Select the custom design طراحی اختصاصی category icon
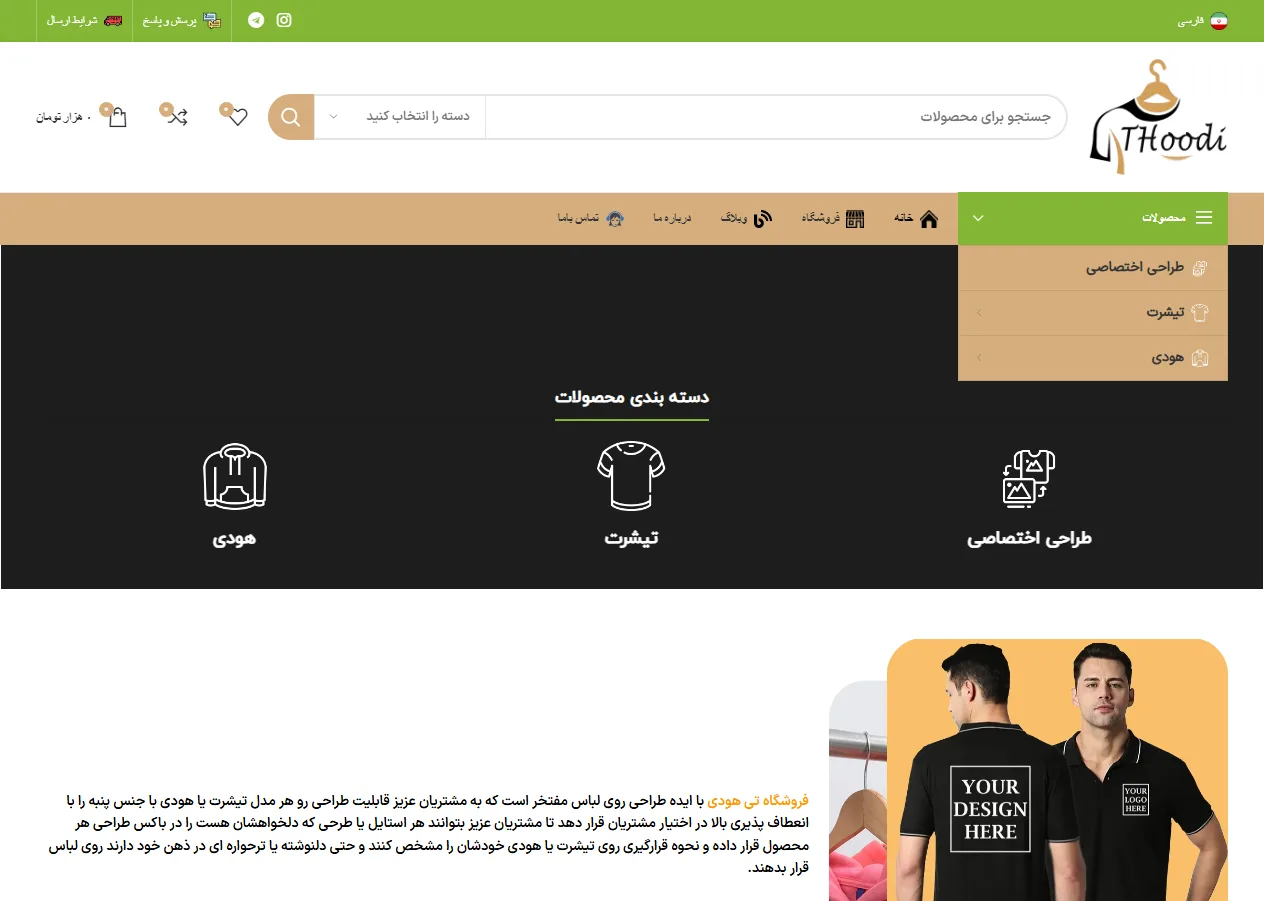The image size is (1264, 901). (1029, 479)
